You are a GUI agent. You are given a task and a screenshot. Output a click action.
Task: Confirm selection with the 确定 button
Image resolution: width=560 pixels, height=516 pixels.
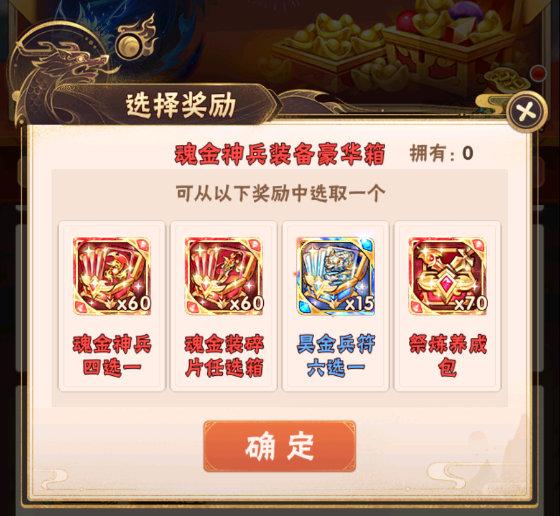pos(280,446)
